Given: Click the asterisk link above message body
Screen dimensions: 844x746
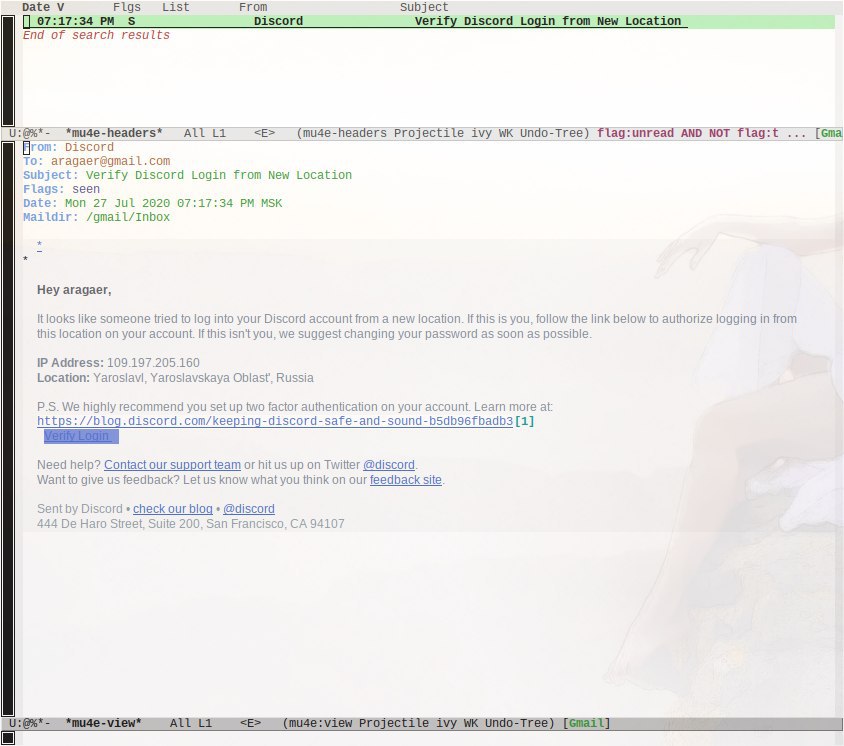Looking at the screenshot, I should 39,246.
